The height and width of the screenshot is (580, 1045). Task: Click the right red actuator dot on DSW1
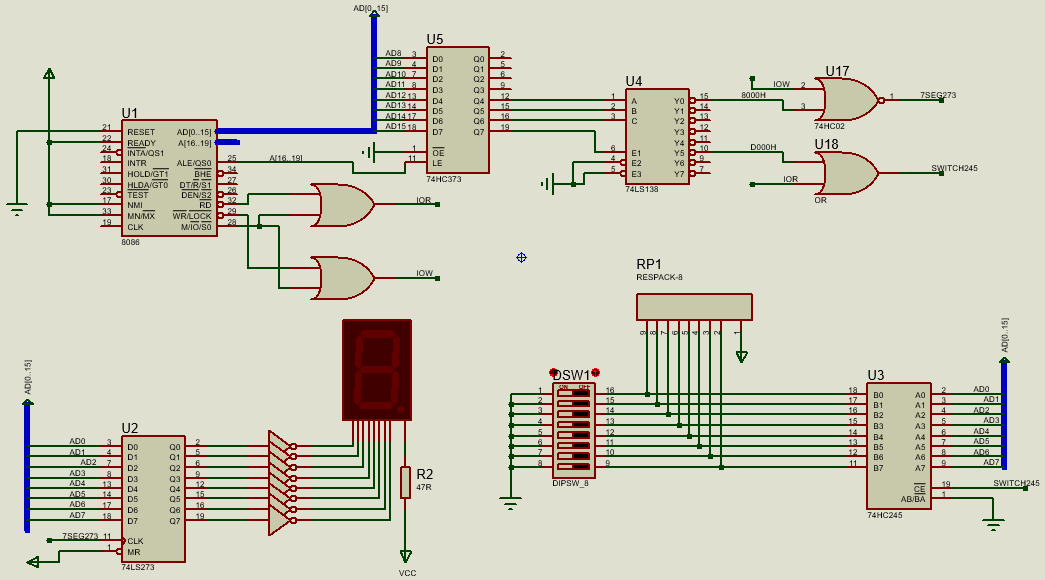pyautogui.click(x=595, y=373)
